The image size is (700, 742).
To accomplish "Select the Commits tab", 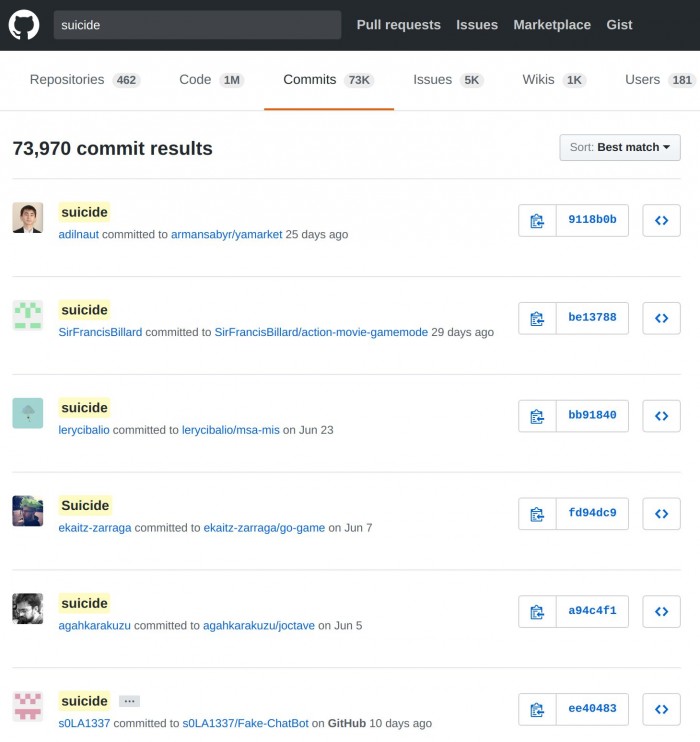I will click(329, 80).
